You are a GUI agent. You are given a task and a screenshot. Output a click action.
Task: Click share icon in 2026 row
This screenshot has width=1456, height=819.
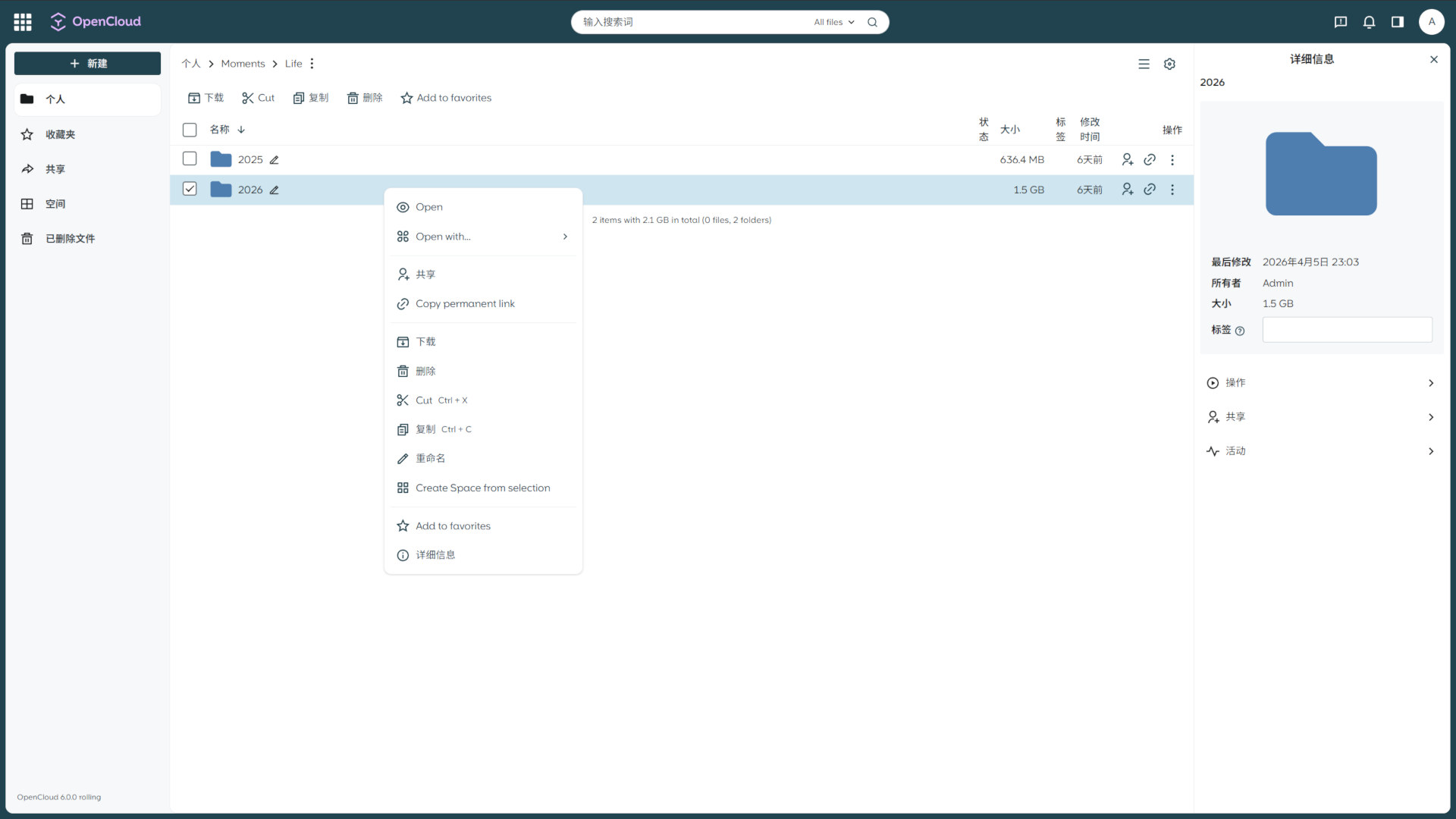1128,190
